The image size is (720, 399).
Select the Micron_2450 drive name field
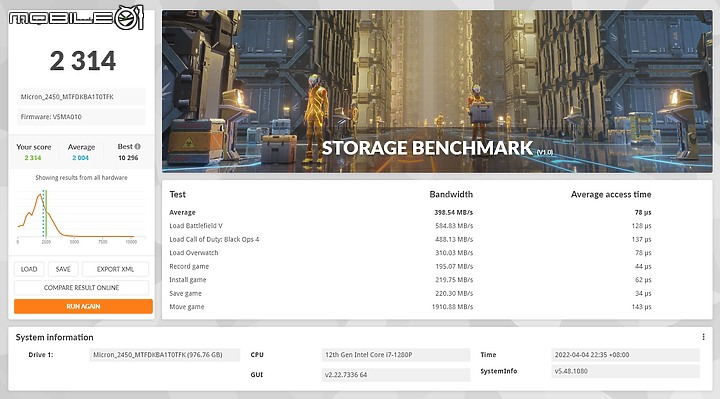coord(81,97)
